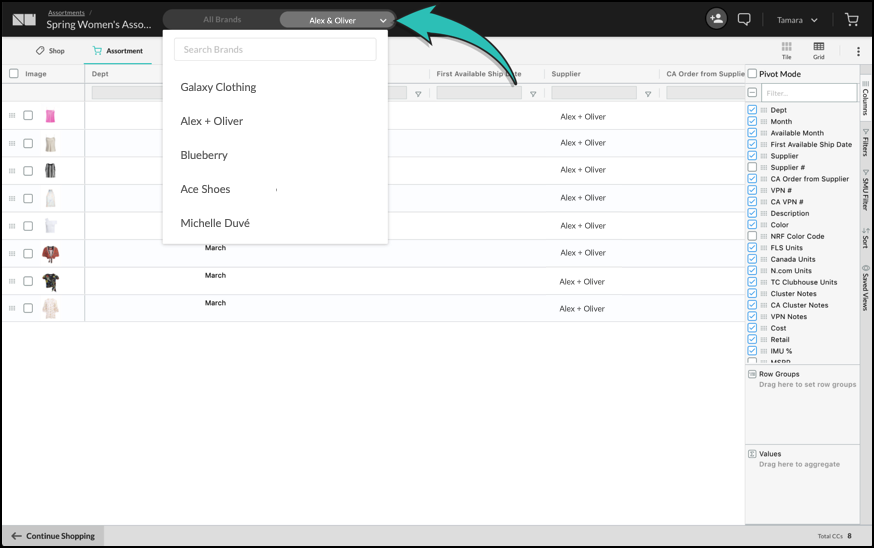Click the Search Brands input field
Image resolution: width=874 pixels, height=548 pixels.
[275, 50]
